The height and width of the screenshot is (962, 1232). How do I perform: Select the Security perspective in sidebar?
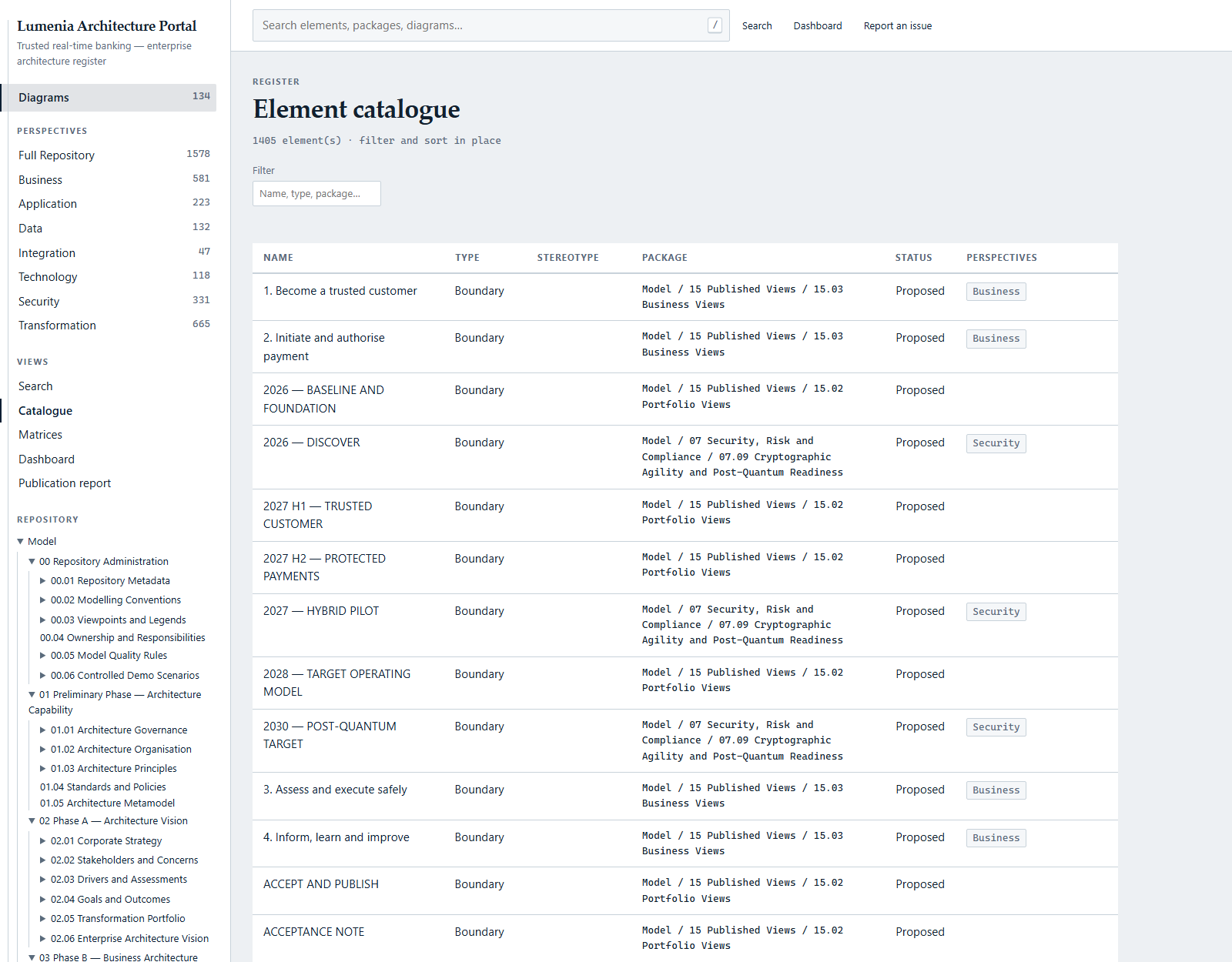coord(113,301)
